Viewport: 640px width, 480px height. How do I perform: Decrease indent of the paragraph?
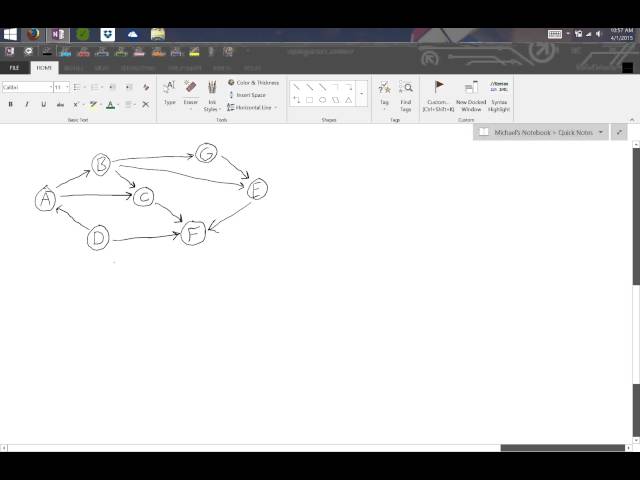coord(113,87)
